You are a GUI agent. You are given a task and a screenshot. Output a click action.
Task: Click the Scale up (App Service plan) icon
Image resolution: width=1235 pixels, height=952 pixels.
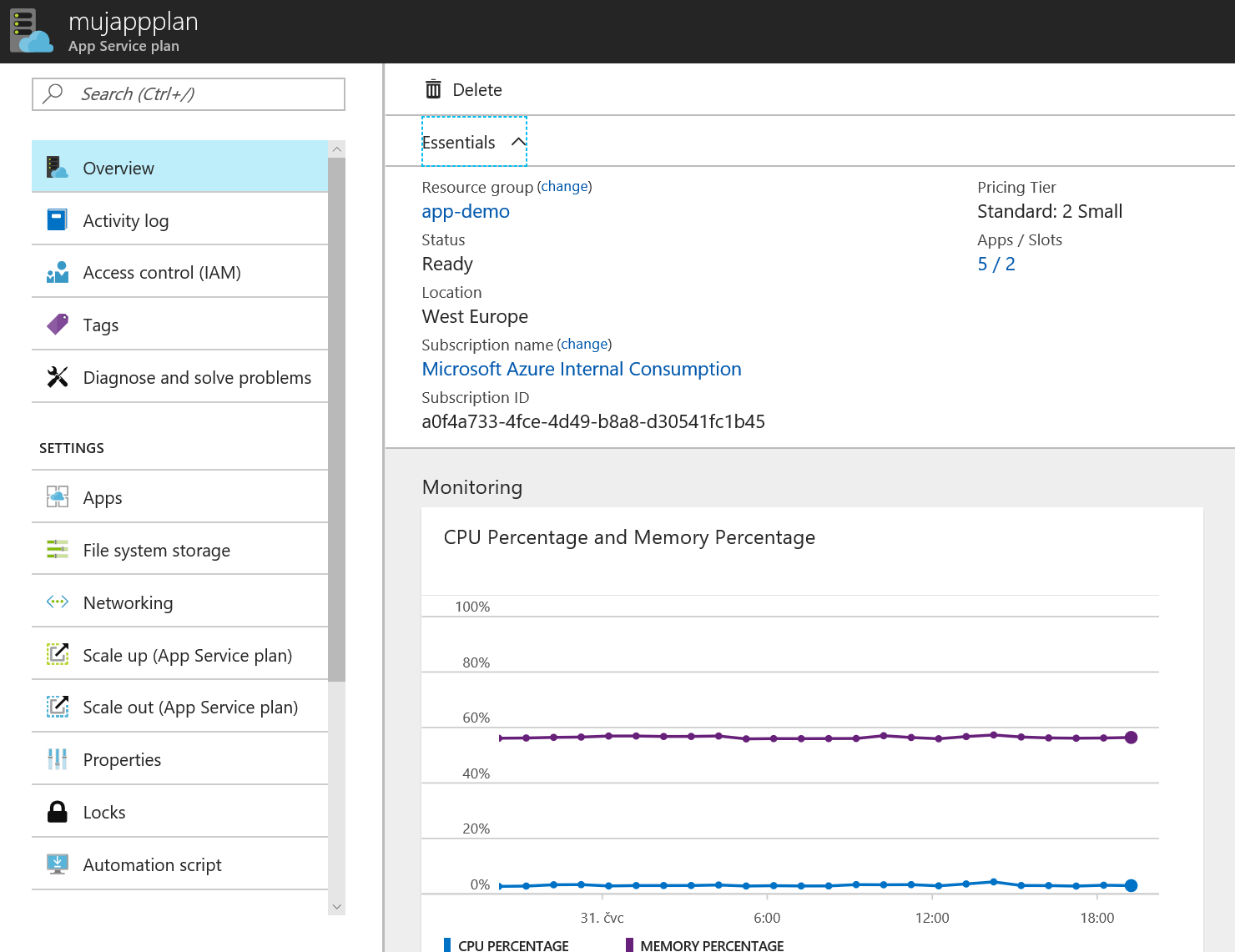(x=57, y=654)
